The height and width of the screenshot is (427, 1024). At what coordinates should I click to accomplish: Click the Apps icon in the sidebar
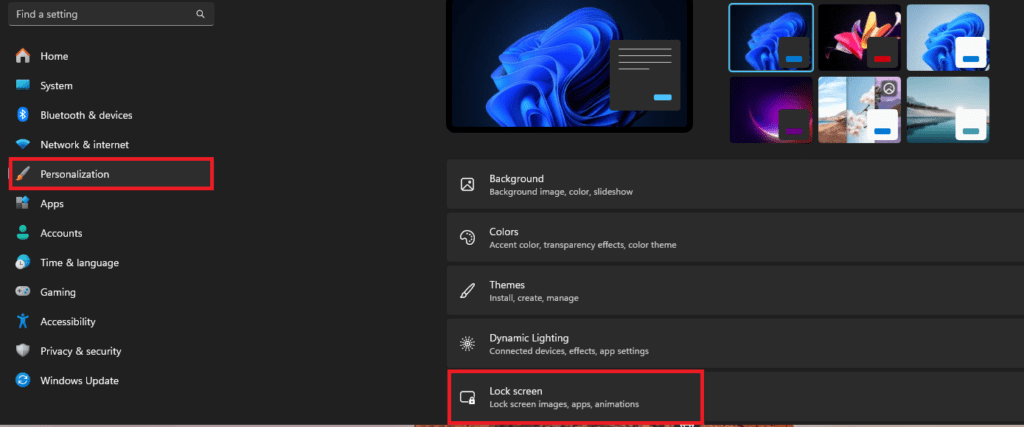[23, 204]
